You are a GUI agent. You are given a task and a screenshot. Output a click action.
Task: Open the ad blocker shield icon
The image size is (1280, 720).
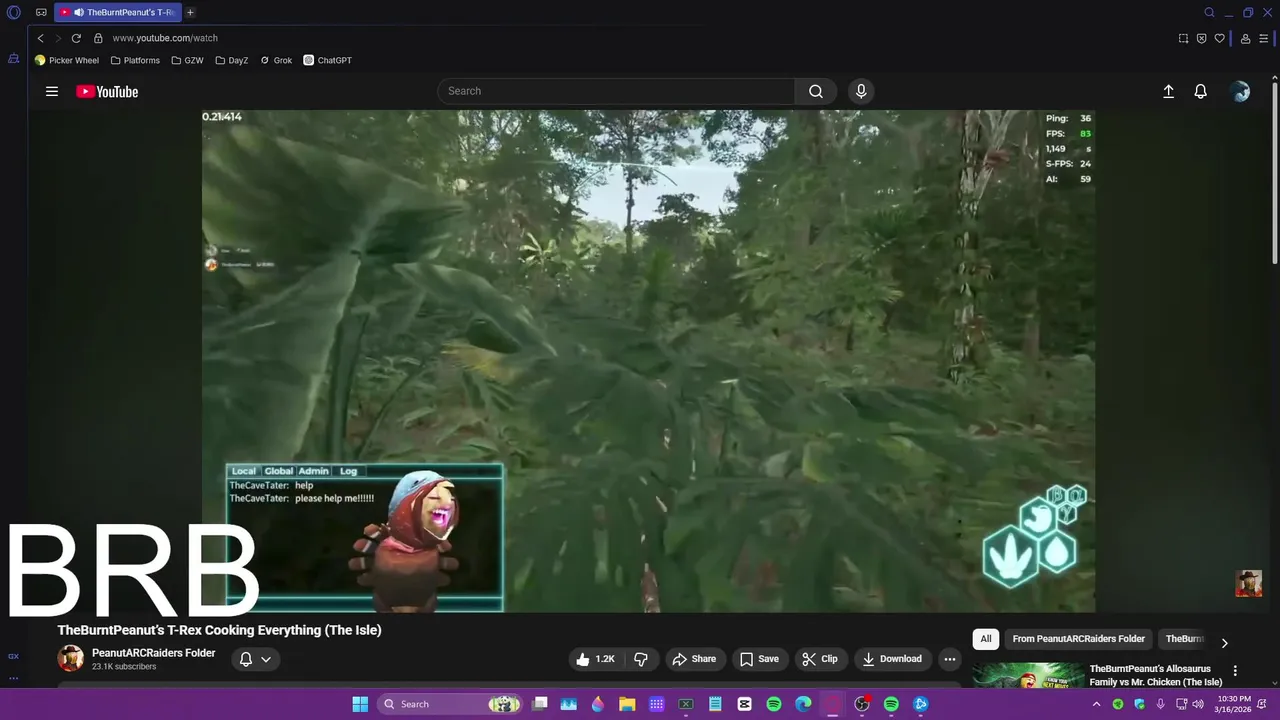tap(1201, 38)
